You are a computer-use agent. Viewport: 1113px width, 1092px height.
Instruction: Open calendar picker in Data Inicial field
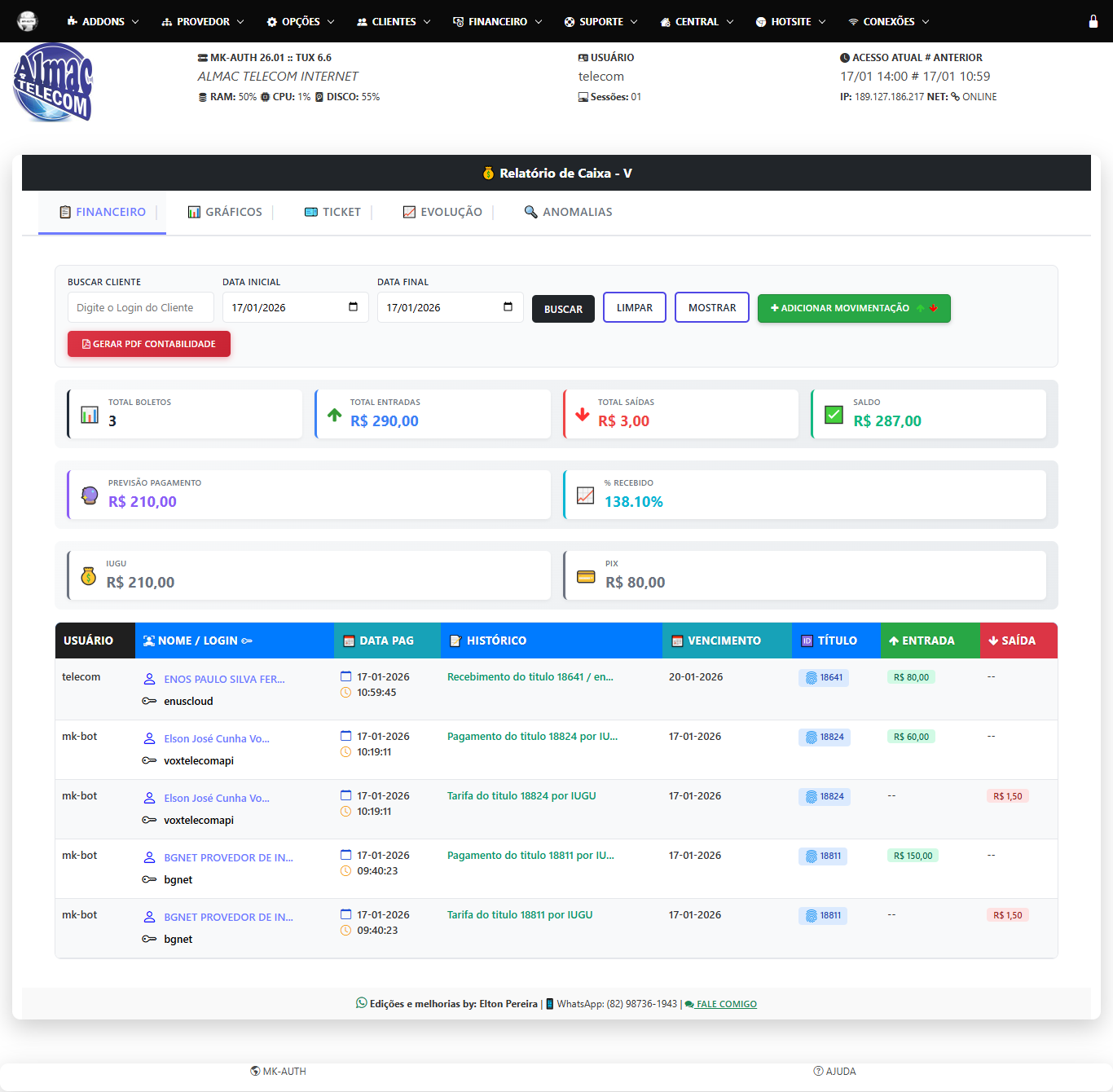353,307
